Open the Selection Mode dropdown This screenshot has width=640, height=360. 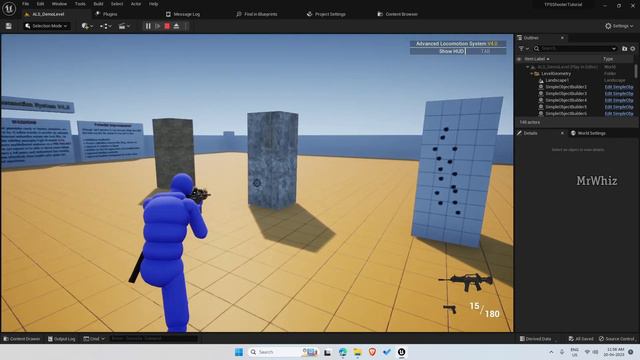[46, 26]
